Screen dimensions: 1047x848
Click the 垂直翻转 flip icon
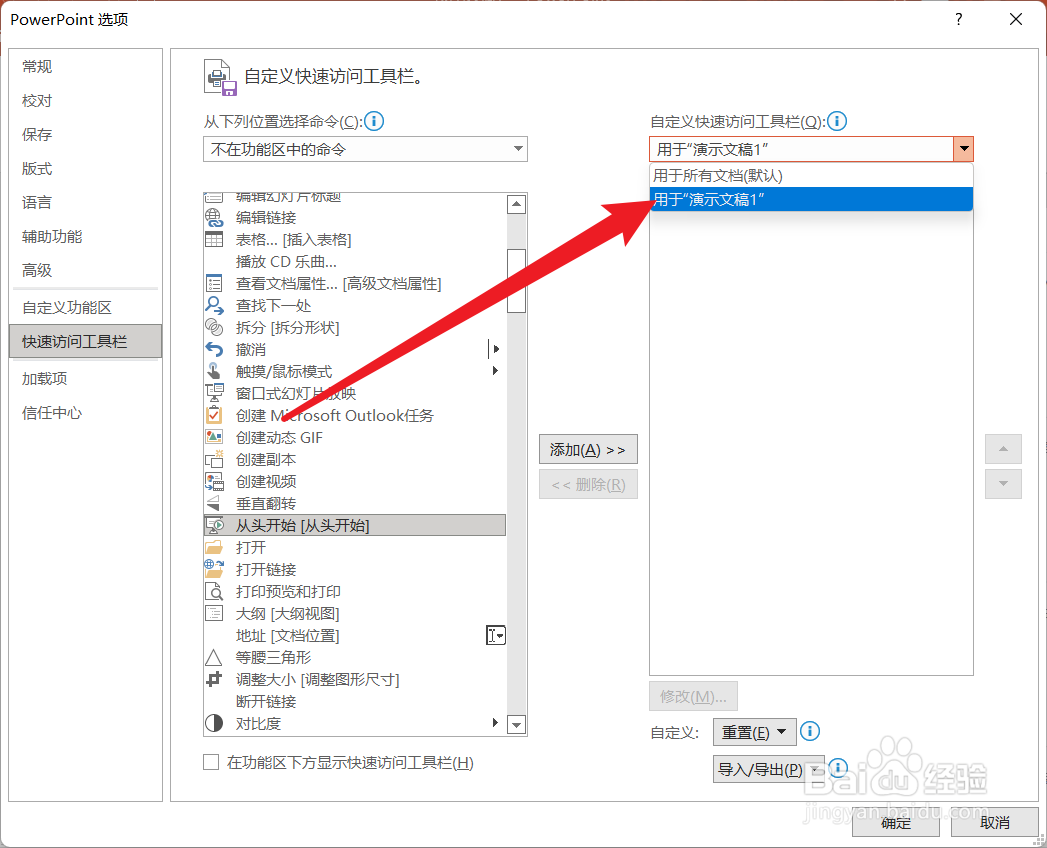coord(215,503)
